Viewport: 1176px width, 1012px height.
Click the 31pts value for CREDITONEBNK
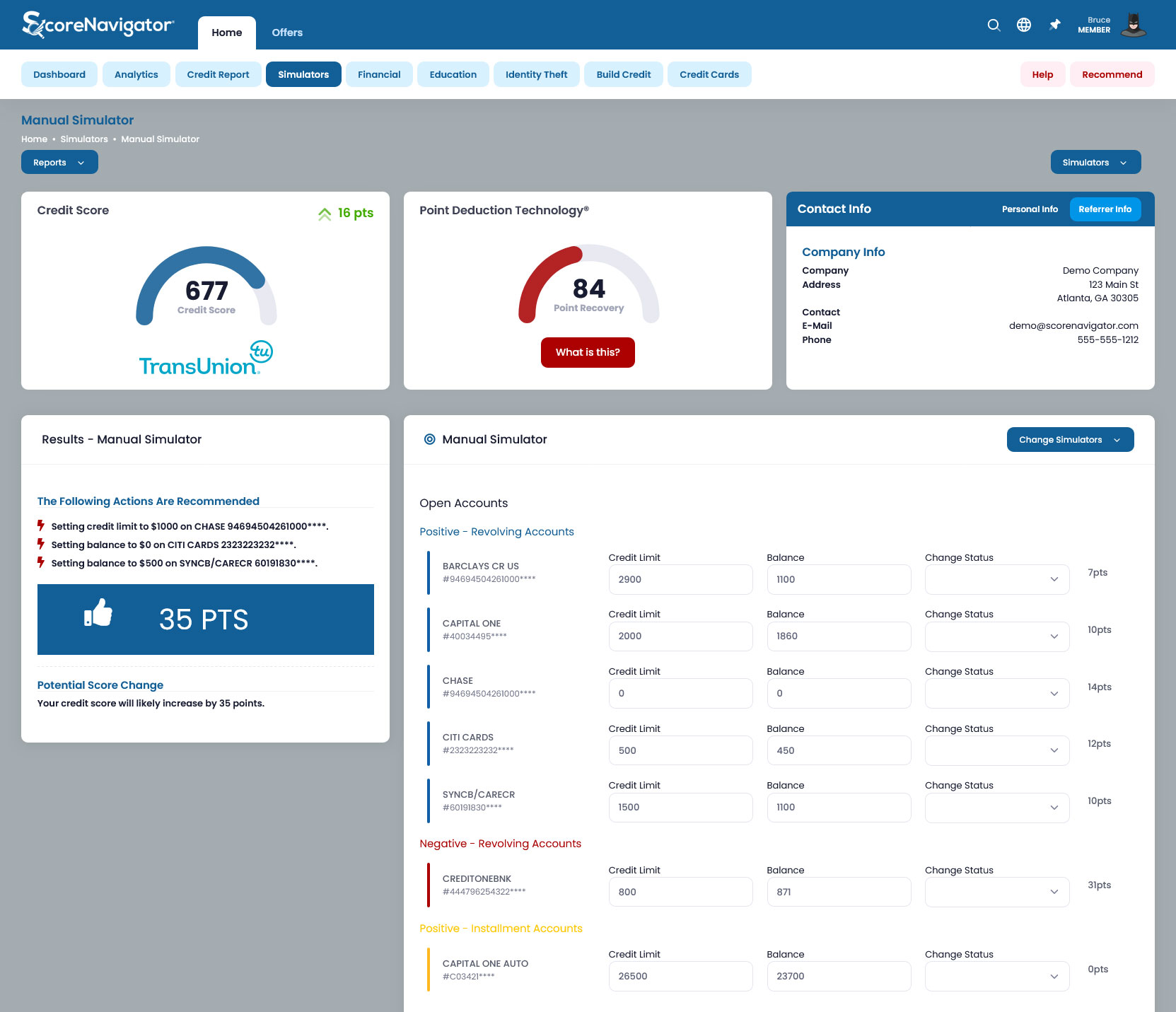tap(1099, 885)
